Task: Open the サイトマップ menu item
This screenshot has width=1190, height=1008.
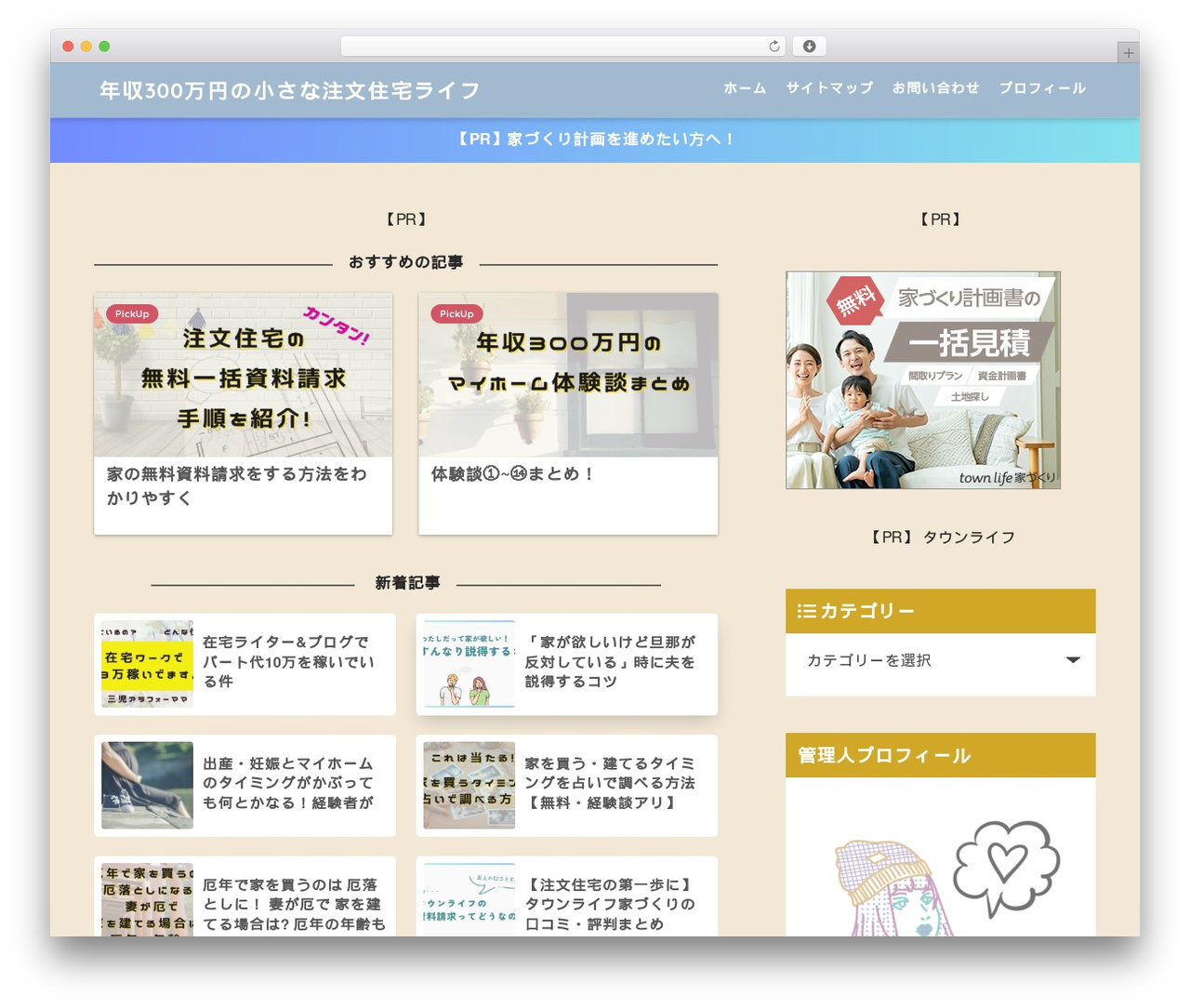Action: pyautogui.click(x=829, y=88)
